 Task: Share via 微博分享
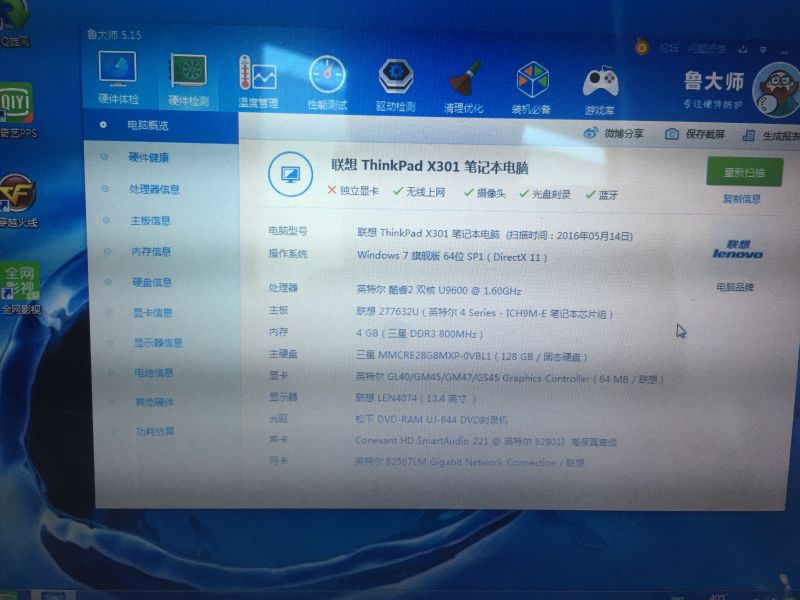614,133
